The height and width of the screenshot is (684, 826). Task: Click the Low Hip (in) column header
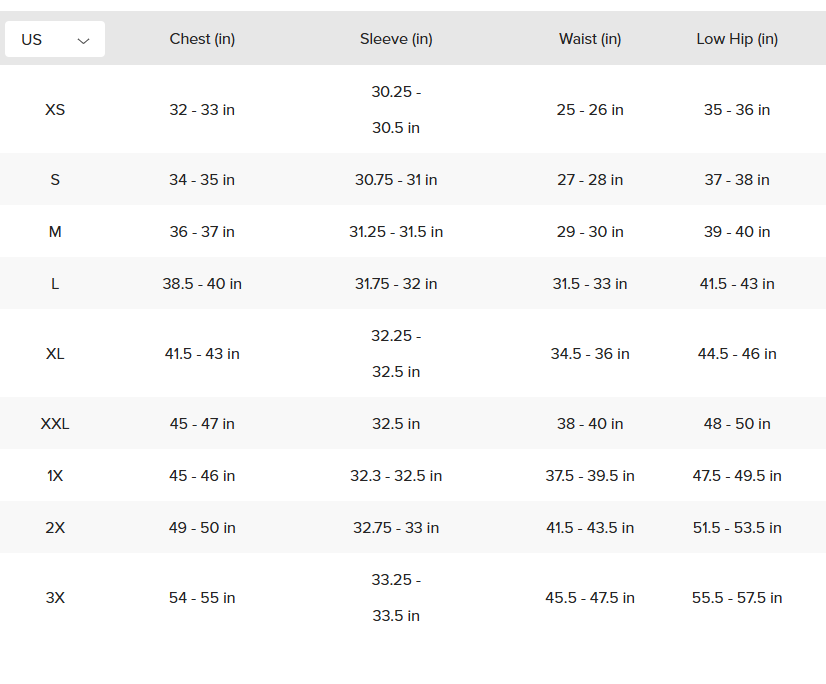(x=737, y=39)
